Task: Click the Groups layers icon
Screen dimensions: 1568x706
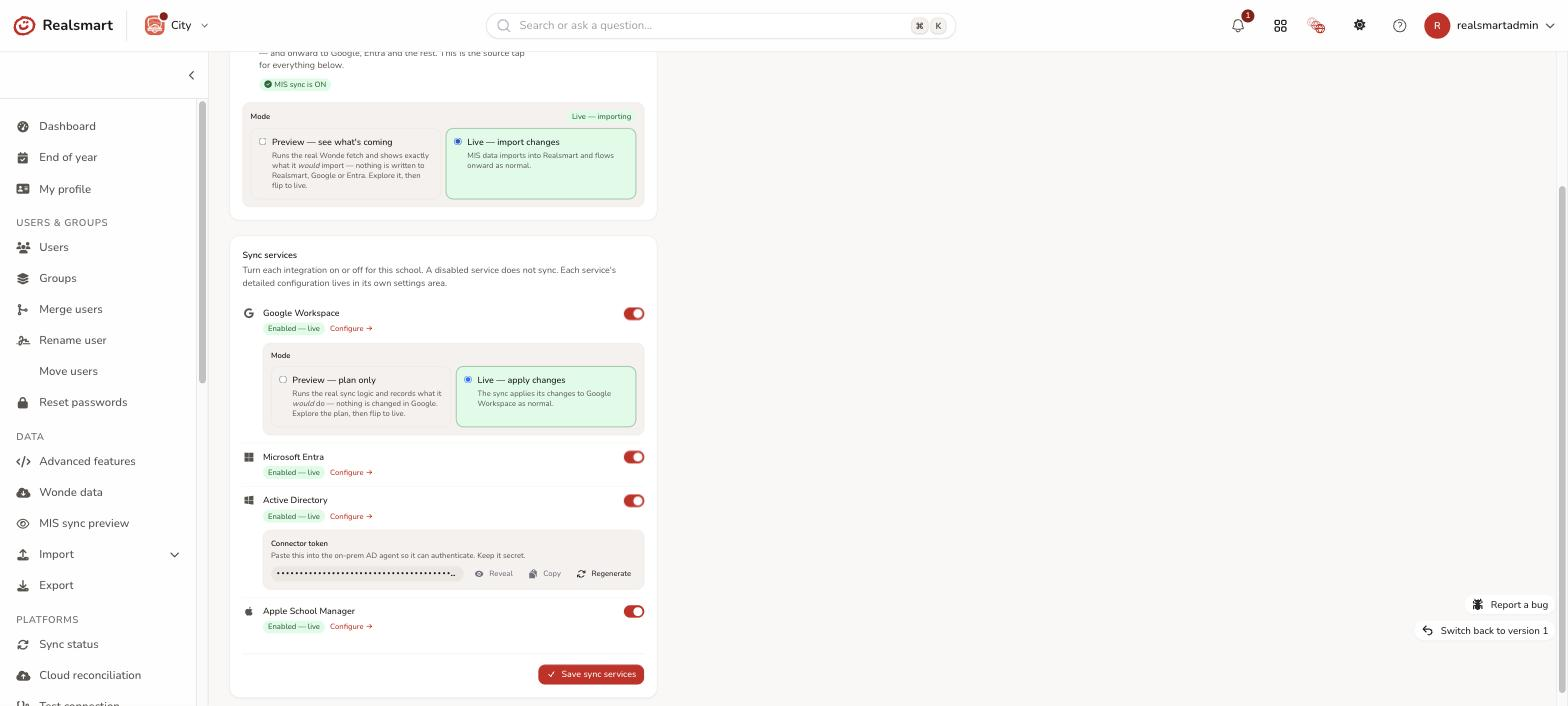Action: (x=23, y=278)
